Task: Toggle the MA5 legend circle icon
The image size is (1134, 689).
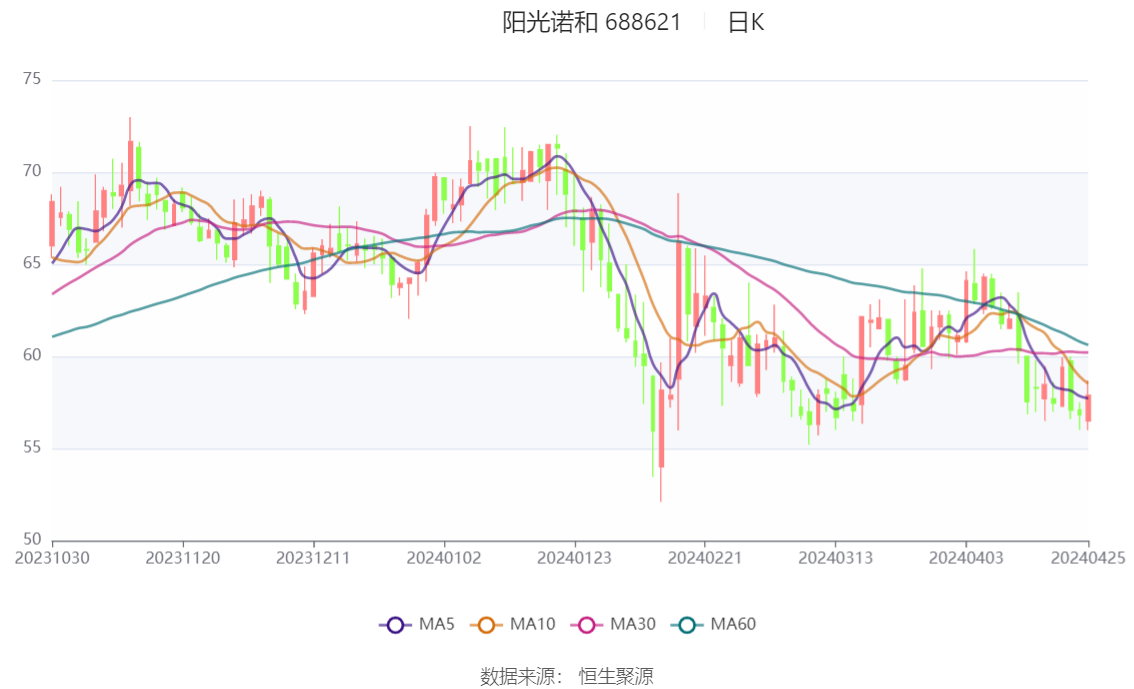Action: (x=395, y=625)
